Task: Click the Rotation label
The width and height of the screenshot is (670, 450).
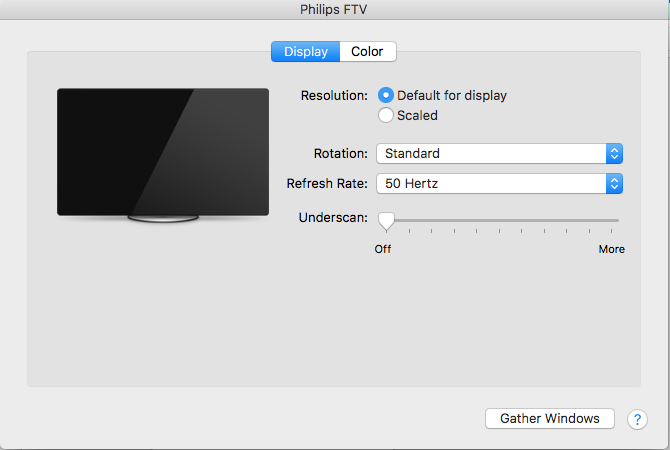Action: point(341,153)
